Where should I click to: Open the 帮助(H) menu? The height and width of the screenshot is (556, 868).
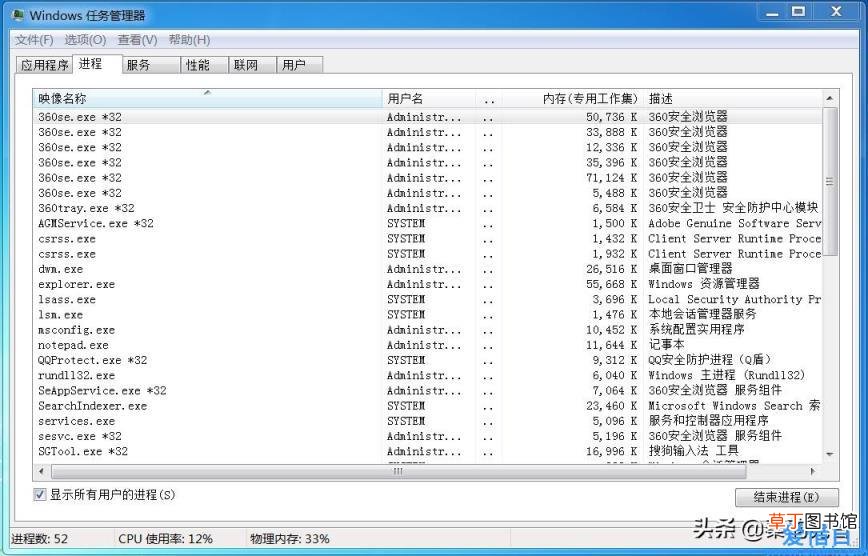tap(189, 40)
